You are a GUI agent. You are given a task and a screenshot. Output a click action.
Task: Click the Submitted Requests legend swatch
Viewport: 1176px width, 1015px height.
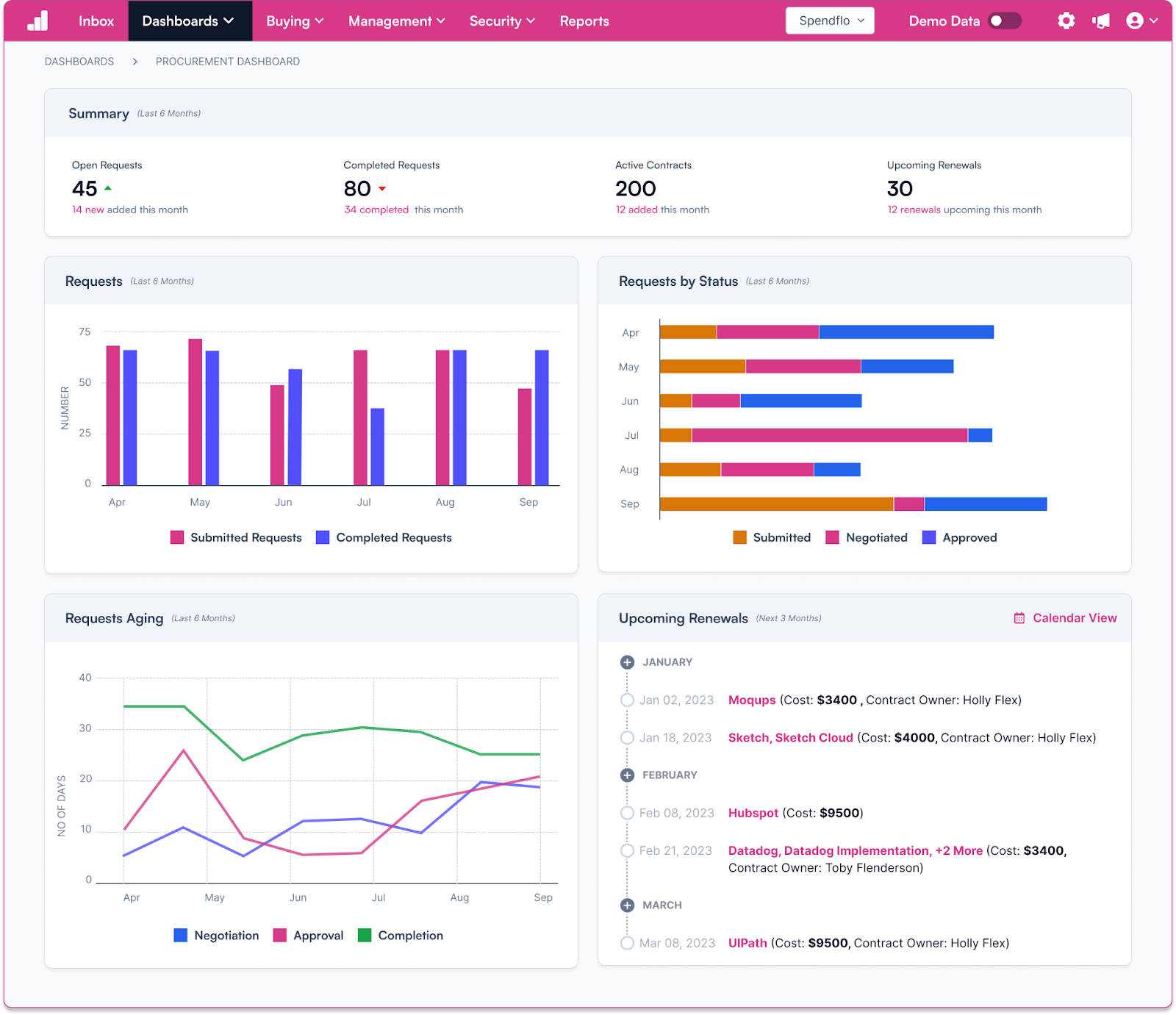pyautogui.click(x=177, y=537)
